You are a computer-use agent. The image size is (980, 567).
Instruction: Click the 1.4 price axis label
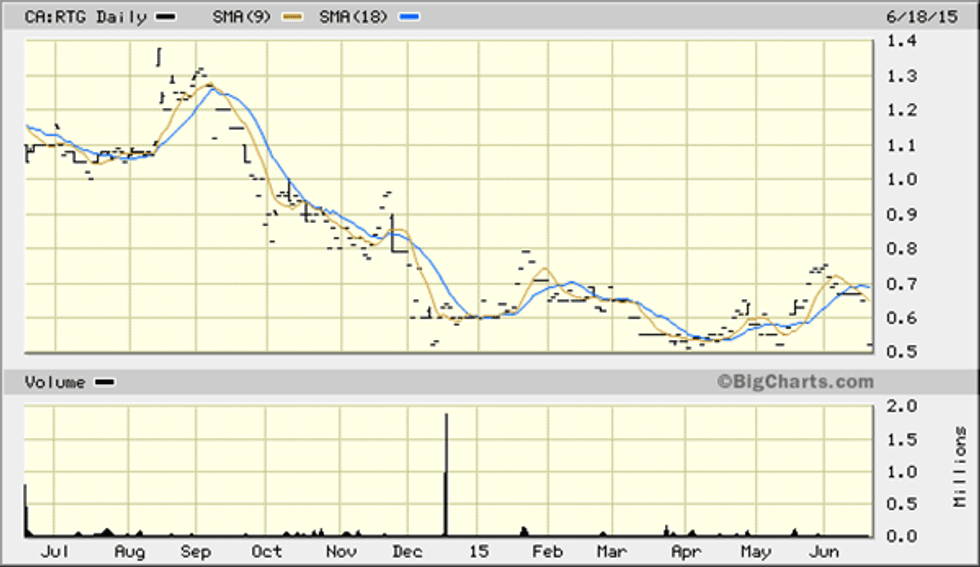(902, 42)
